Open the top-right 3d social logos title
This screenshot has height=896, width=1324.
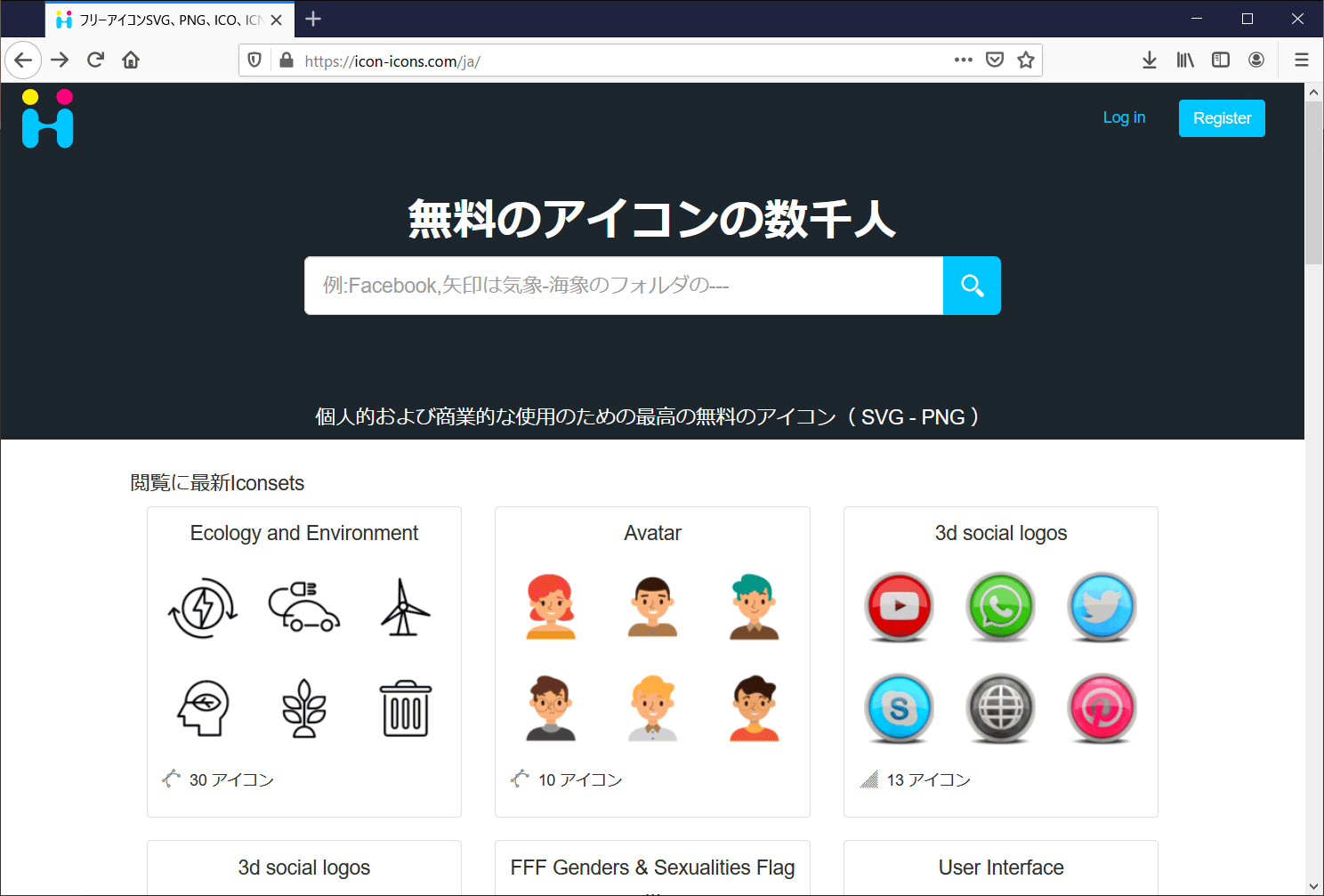point(1001,533)
